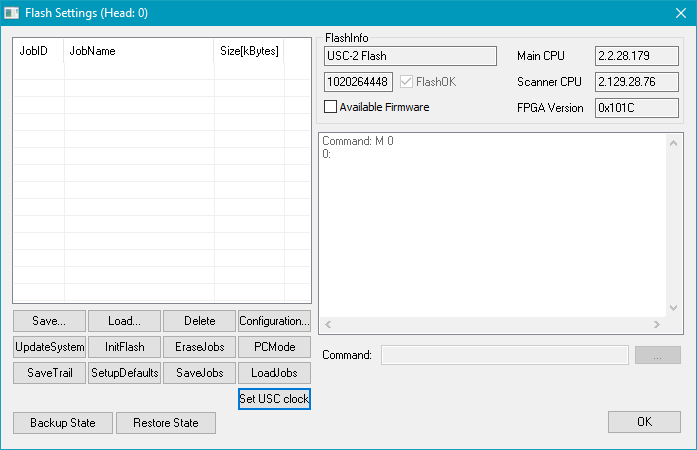Switch to PCMode
The width and height of the screenshot is (697, 450).
click(x=274, y=347)
